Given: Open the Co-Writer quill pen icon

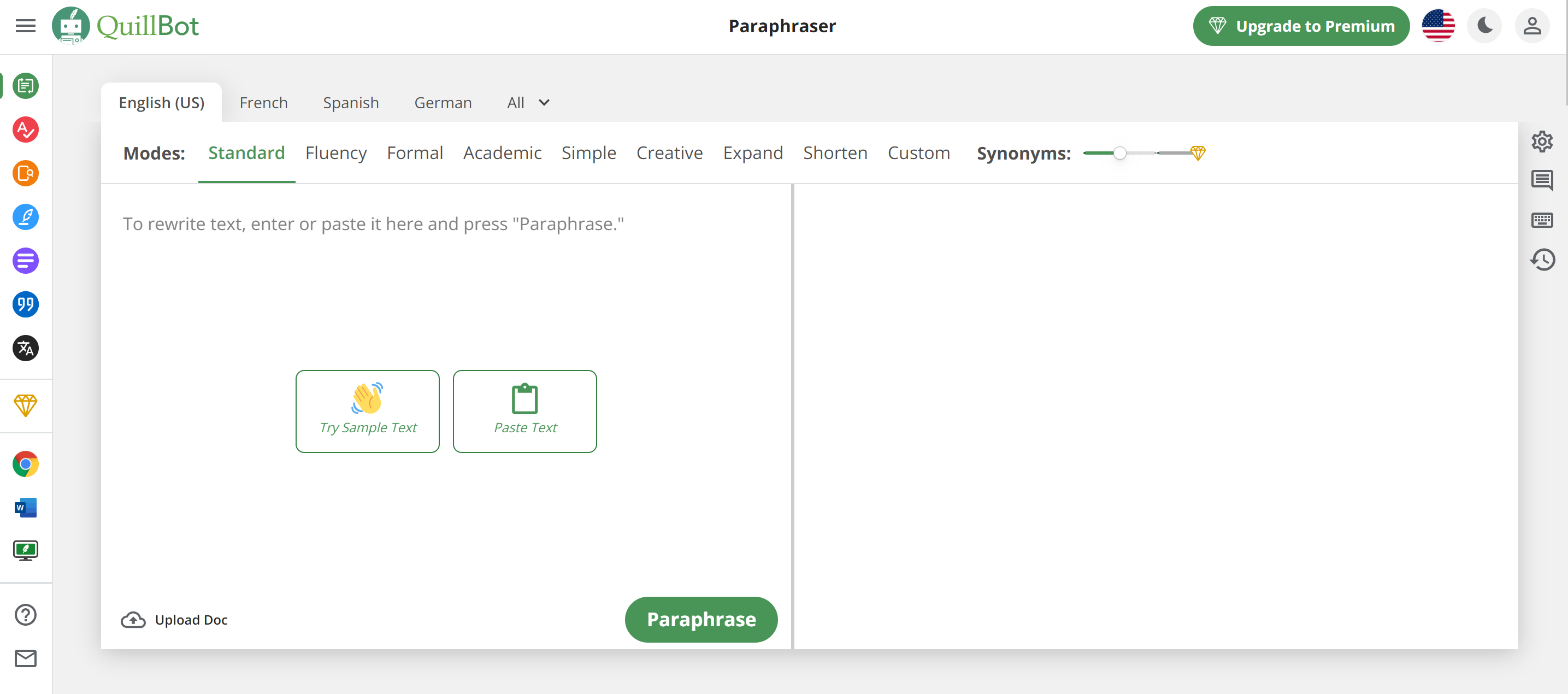Looking at the screenshot, I should coord(26,217).
